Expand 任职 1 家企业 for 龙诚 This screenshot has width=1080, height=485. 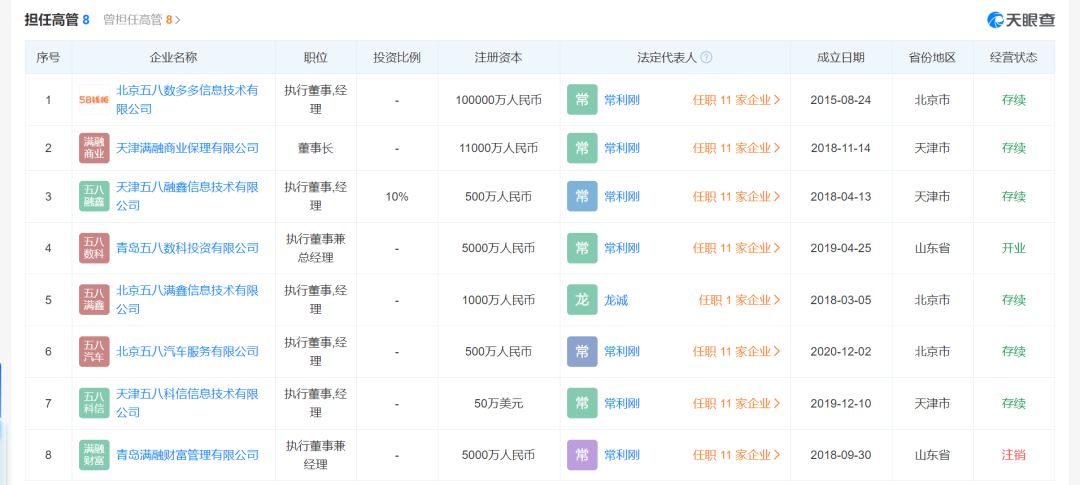[x=739, y=299]
